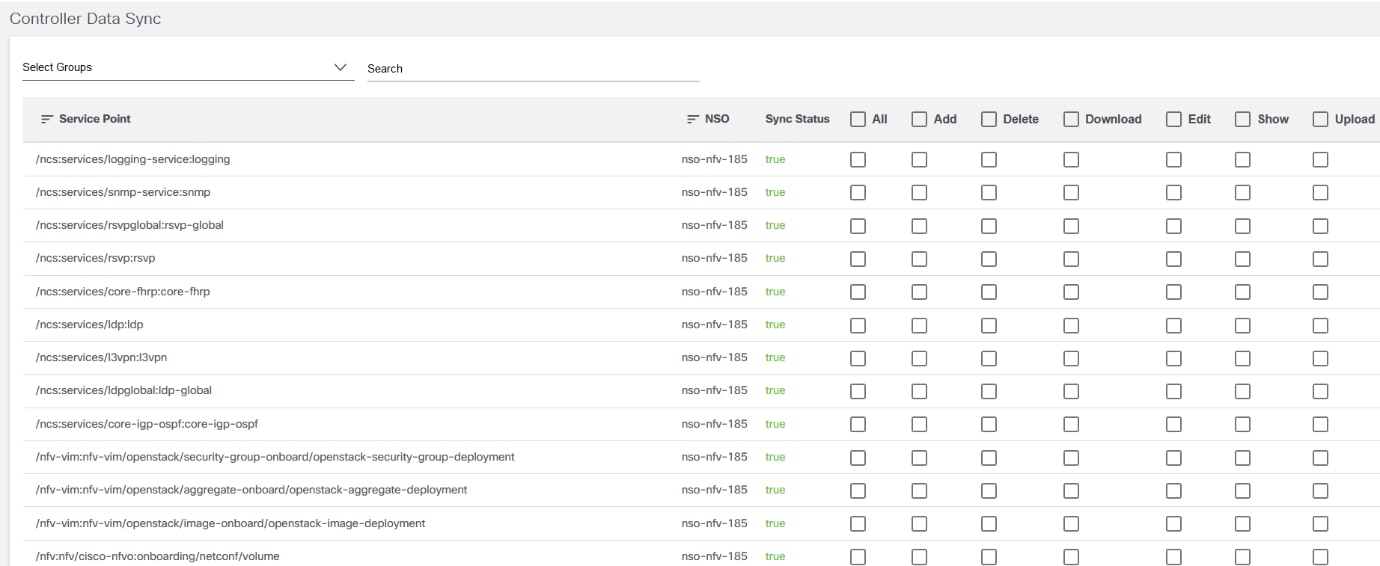This screenshot has width=1380, height=566.
Task: Click the Sync Status column header
Action: [x=797, y=119]
